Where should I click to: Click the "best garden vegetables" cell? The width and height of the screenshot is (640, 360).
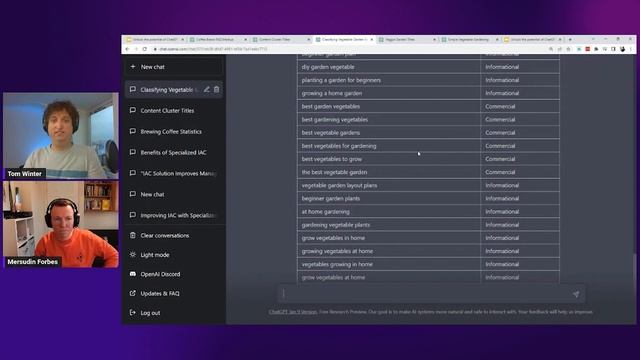click(389, 107)
